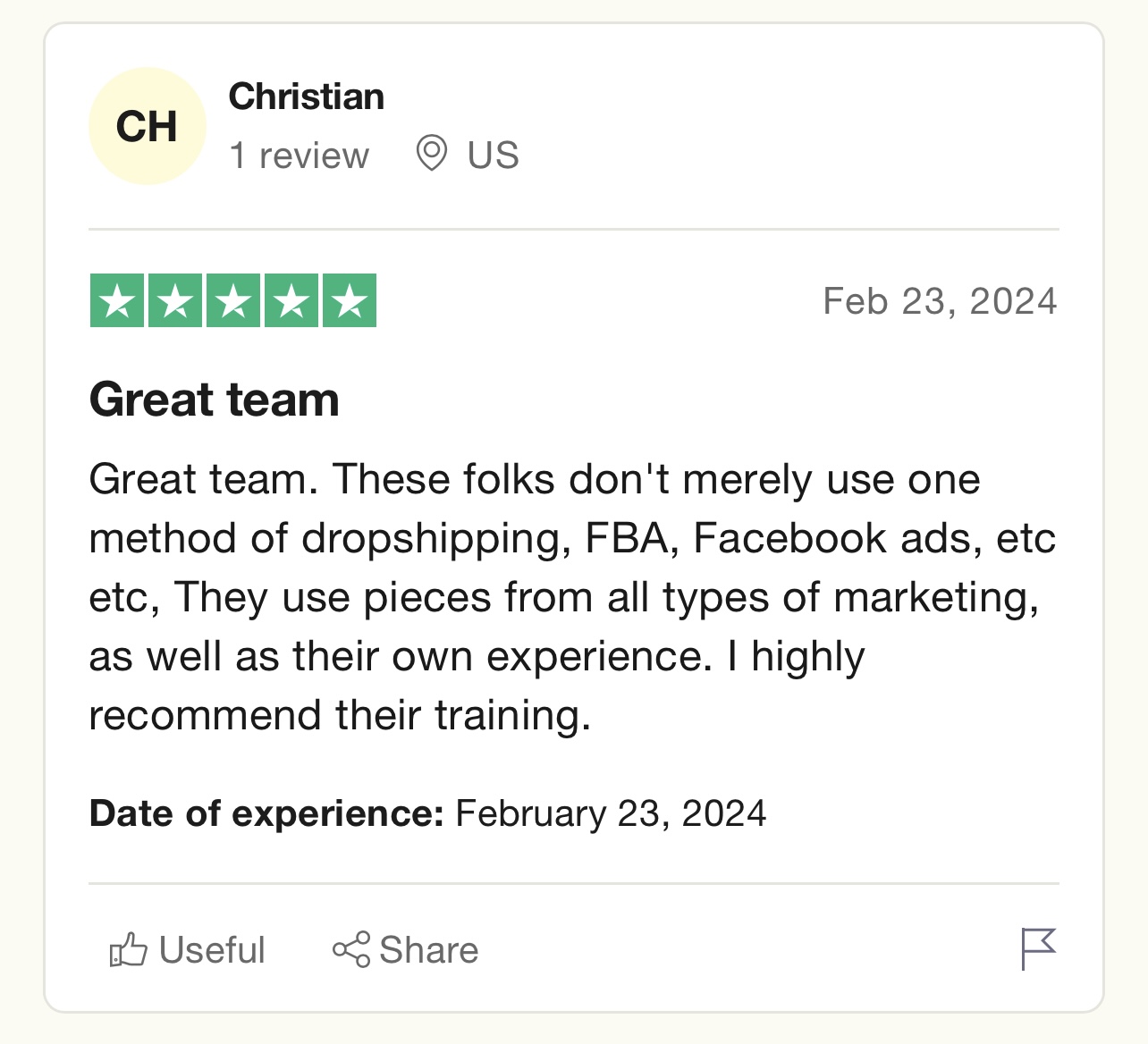Click the Feb 23, 2024 review date
Screen dimensions: 1148x1044
pos(940,301)
